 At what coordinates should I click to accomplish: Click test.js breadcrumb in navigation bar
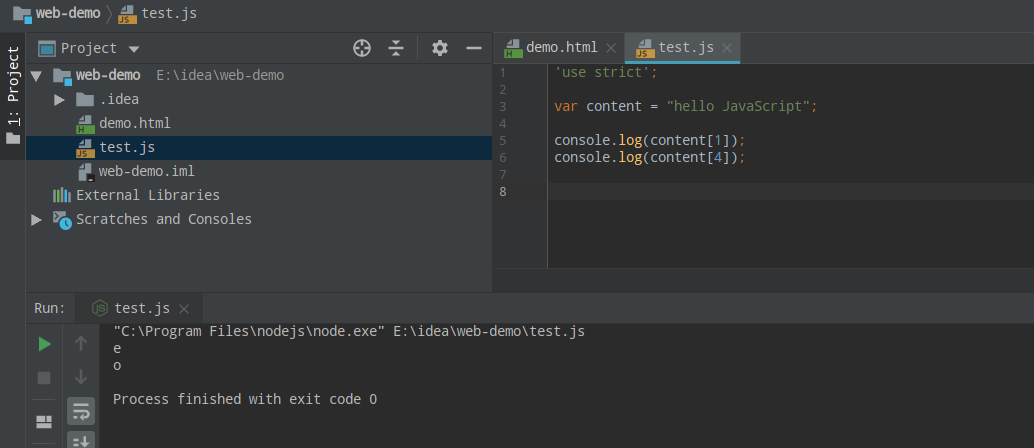click(169, 13)
